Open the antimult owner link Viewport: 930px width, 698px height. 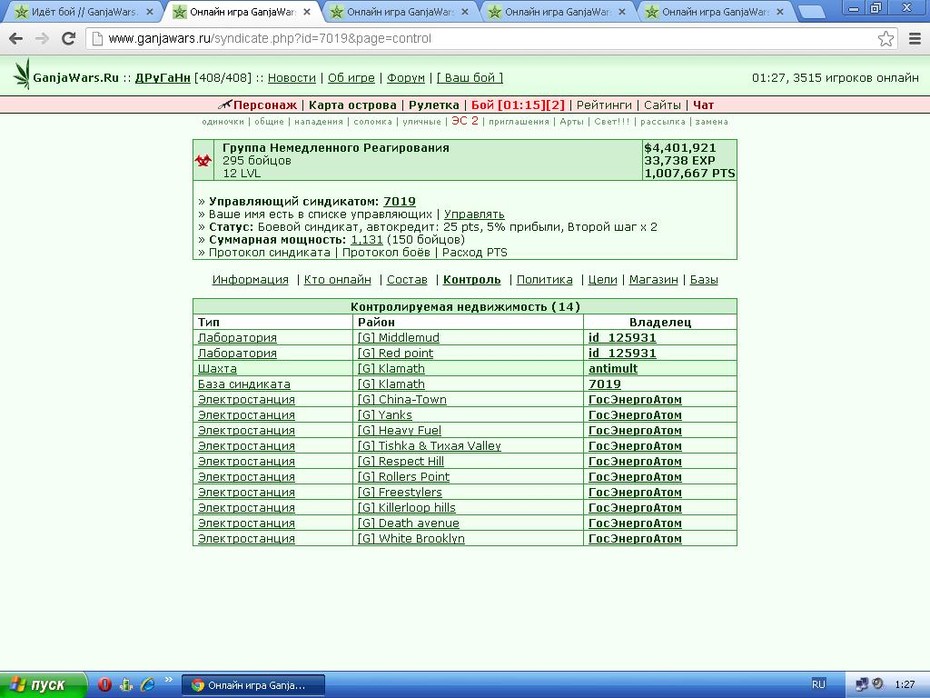pos(613,368)
